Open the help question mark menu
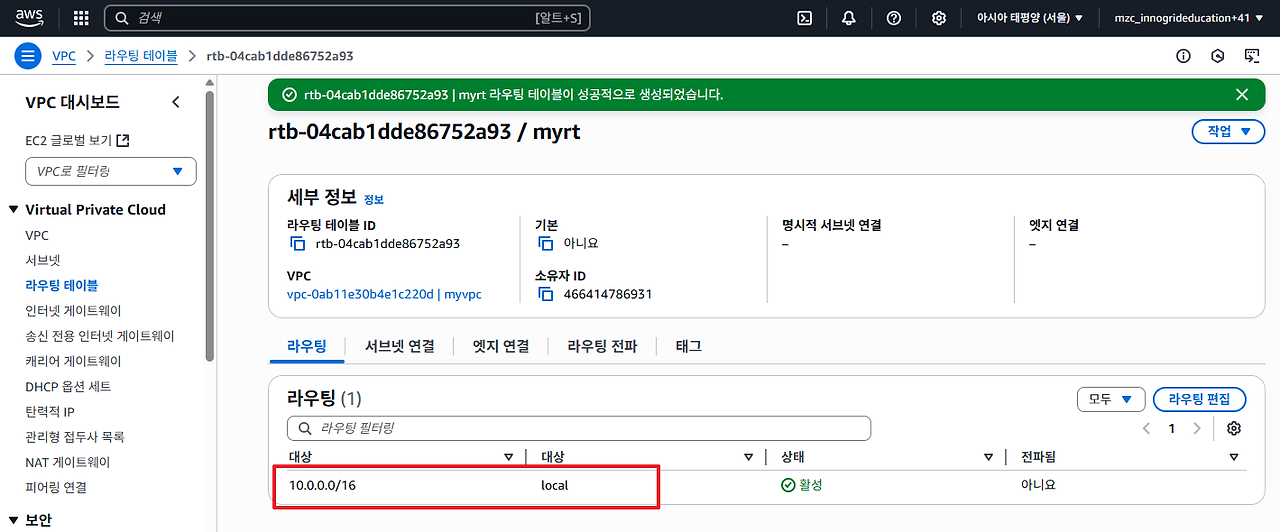This screenshot has width=1280, height=532. [894, 18]
